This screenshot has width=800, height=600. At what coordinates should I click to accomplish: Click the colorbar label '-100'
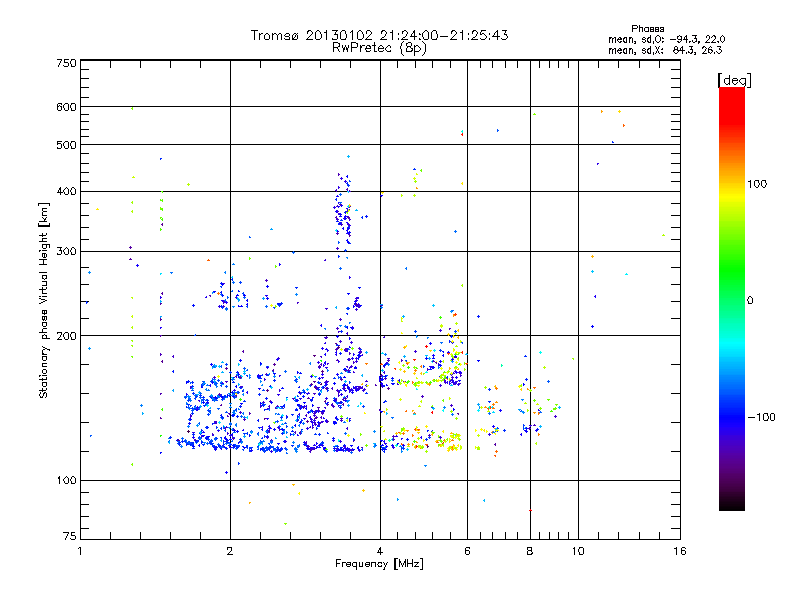[x=761, y=417]
